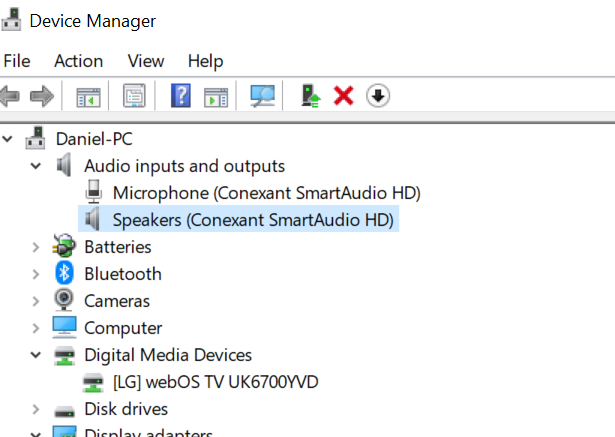The width and height of the screenshot is (615, 437).
Task: Click the Forward arrow in the toolbar
Action: [x=41, y=96]
